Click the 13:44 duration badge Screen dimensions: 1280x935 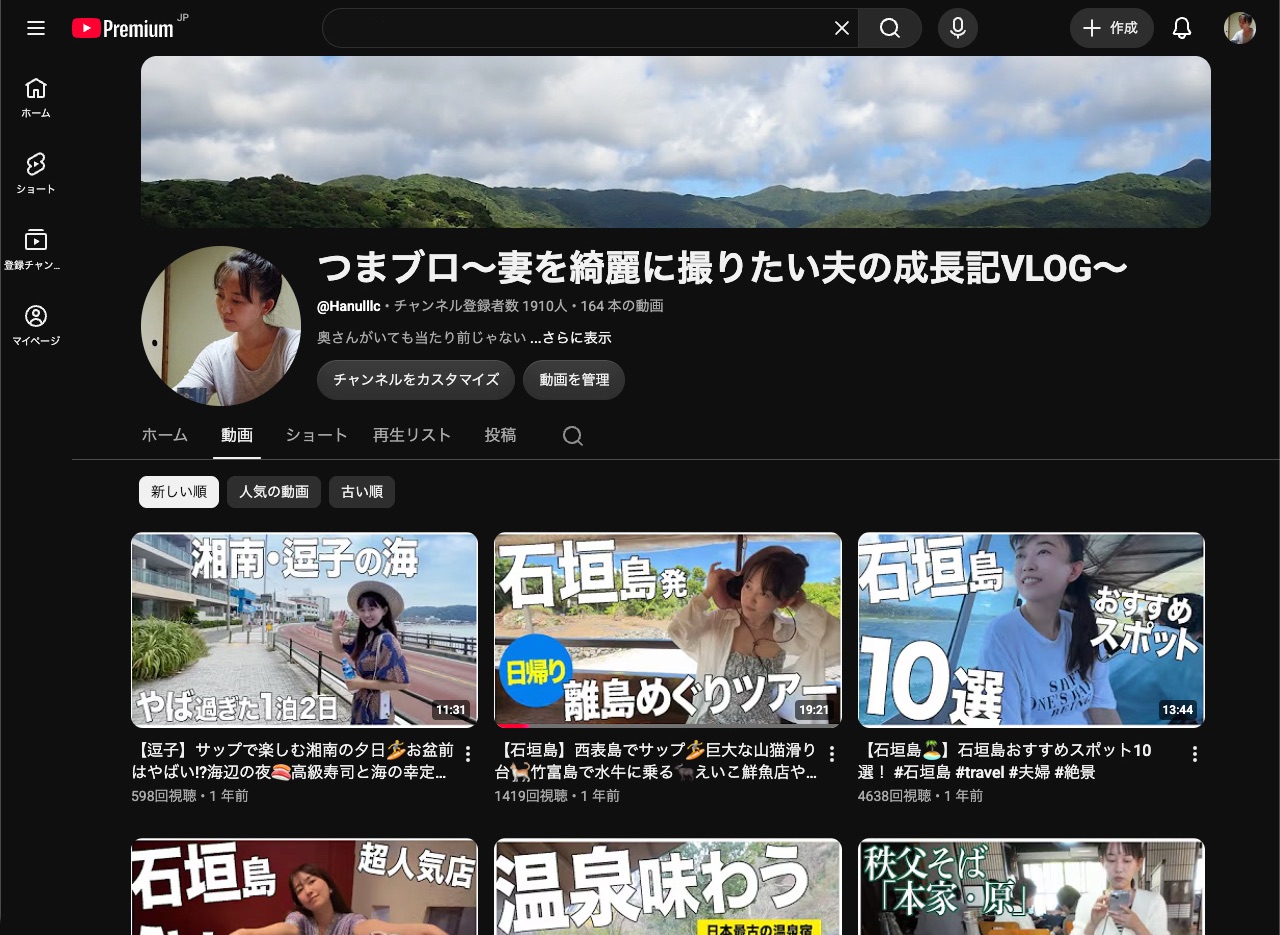point(1178,710)
